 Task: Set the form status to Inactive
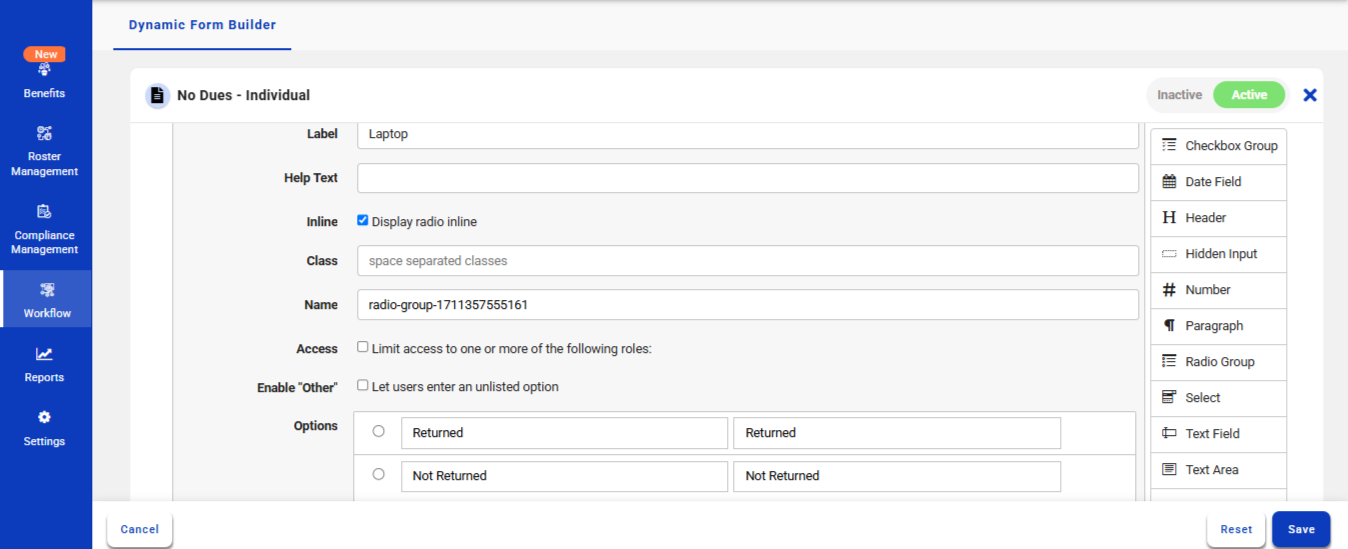(1179, 95)
